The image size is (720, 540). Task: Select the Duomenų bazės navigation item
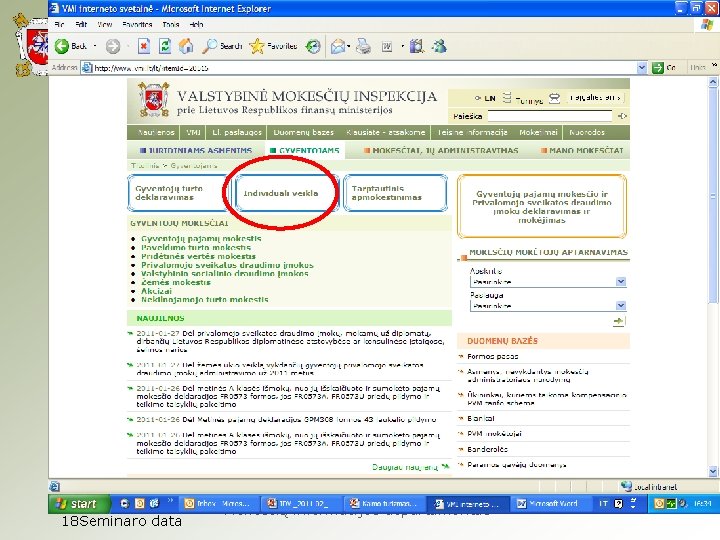[x=304, y=132]
